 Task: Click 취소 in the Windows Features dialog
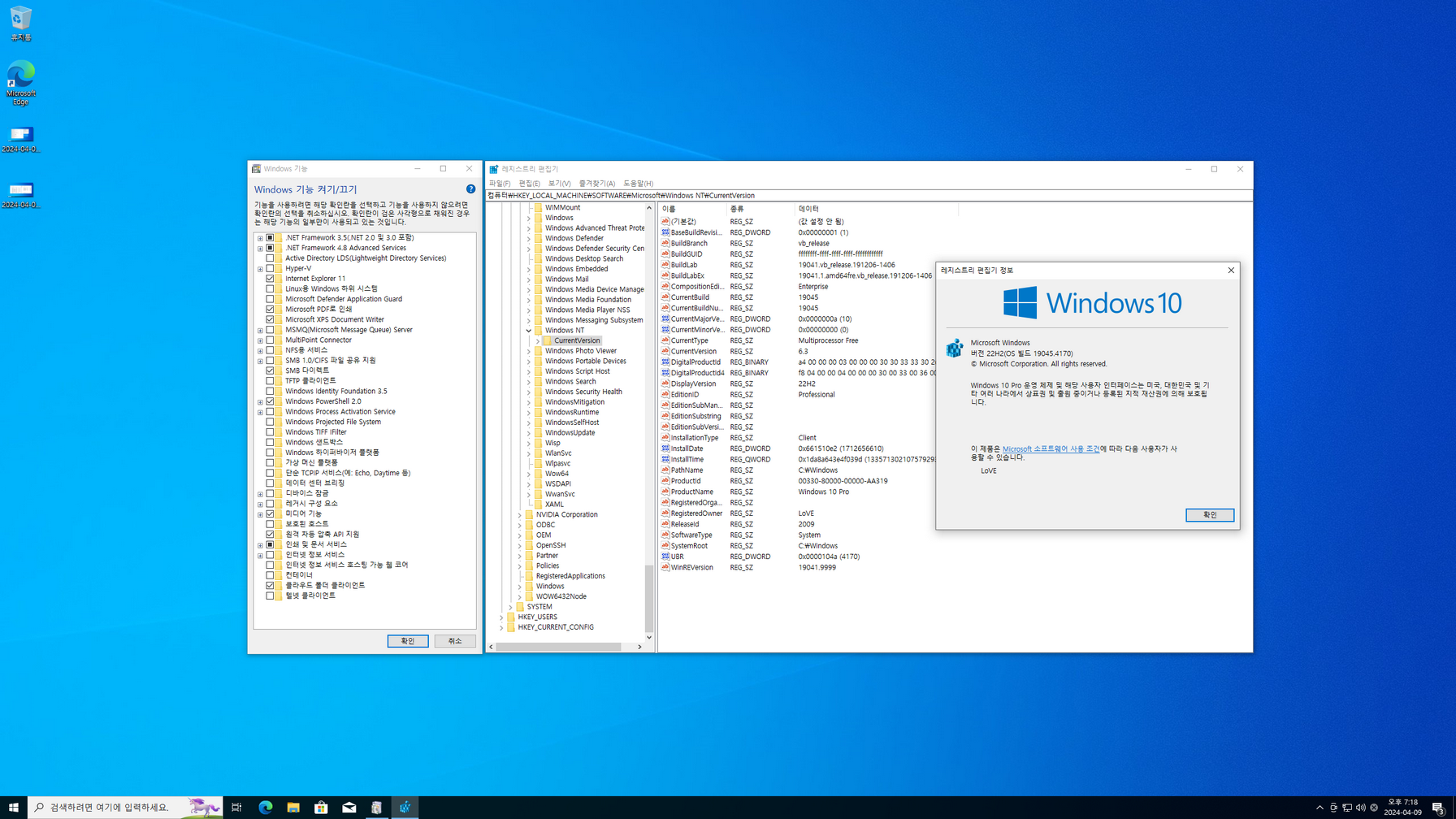[x=455, y=641]
